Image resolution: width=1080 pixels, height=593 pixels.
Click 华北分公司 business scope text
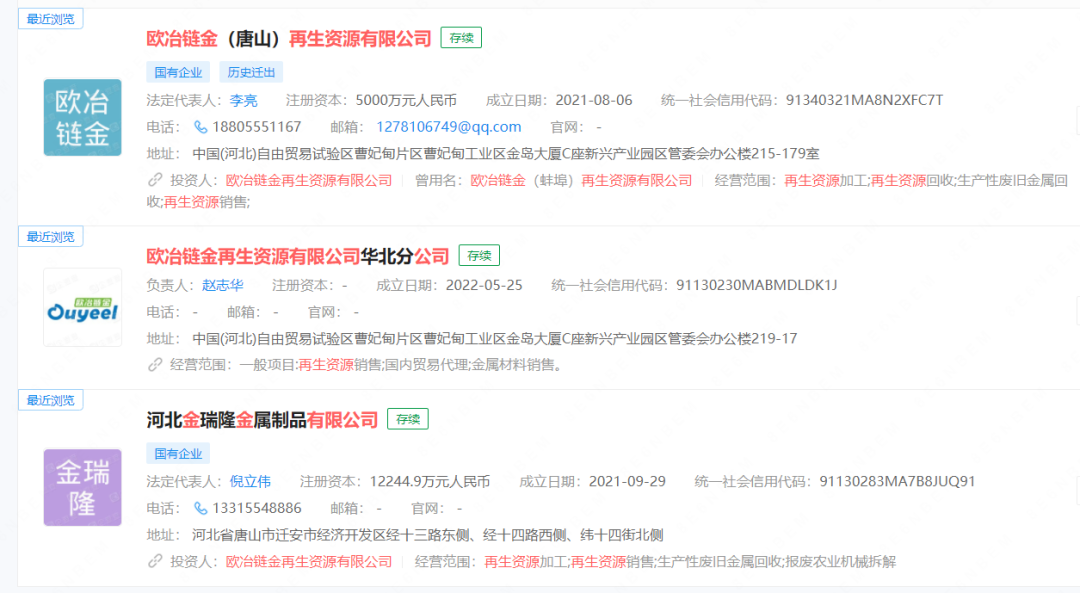(400, 365)
